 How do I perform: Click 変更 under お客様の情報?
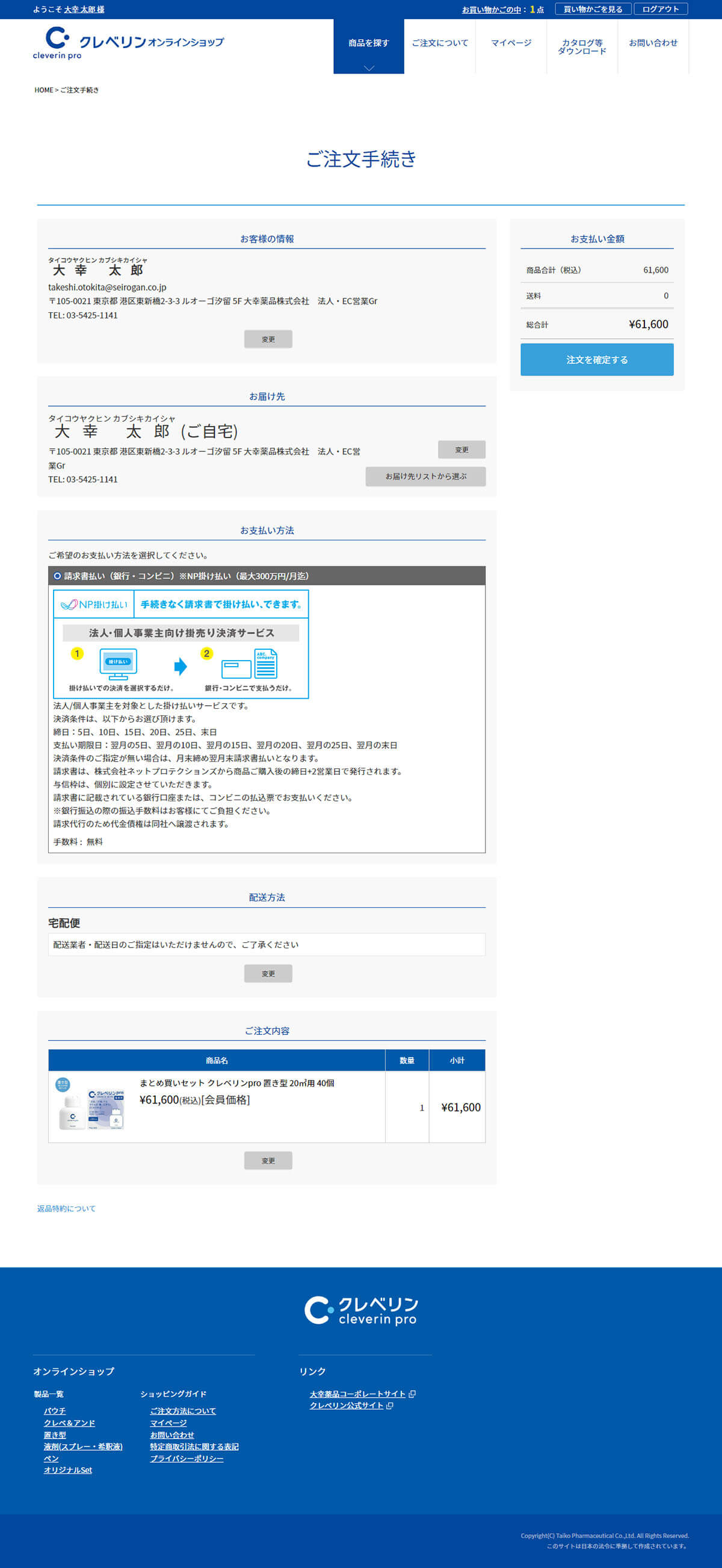[268, 339]
